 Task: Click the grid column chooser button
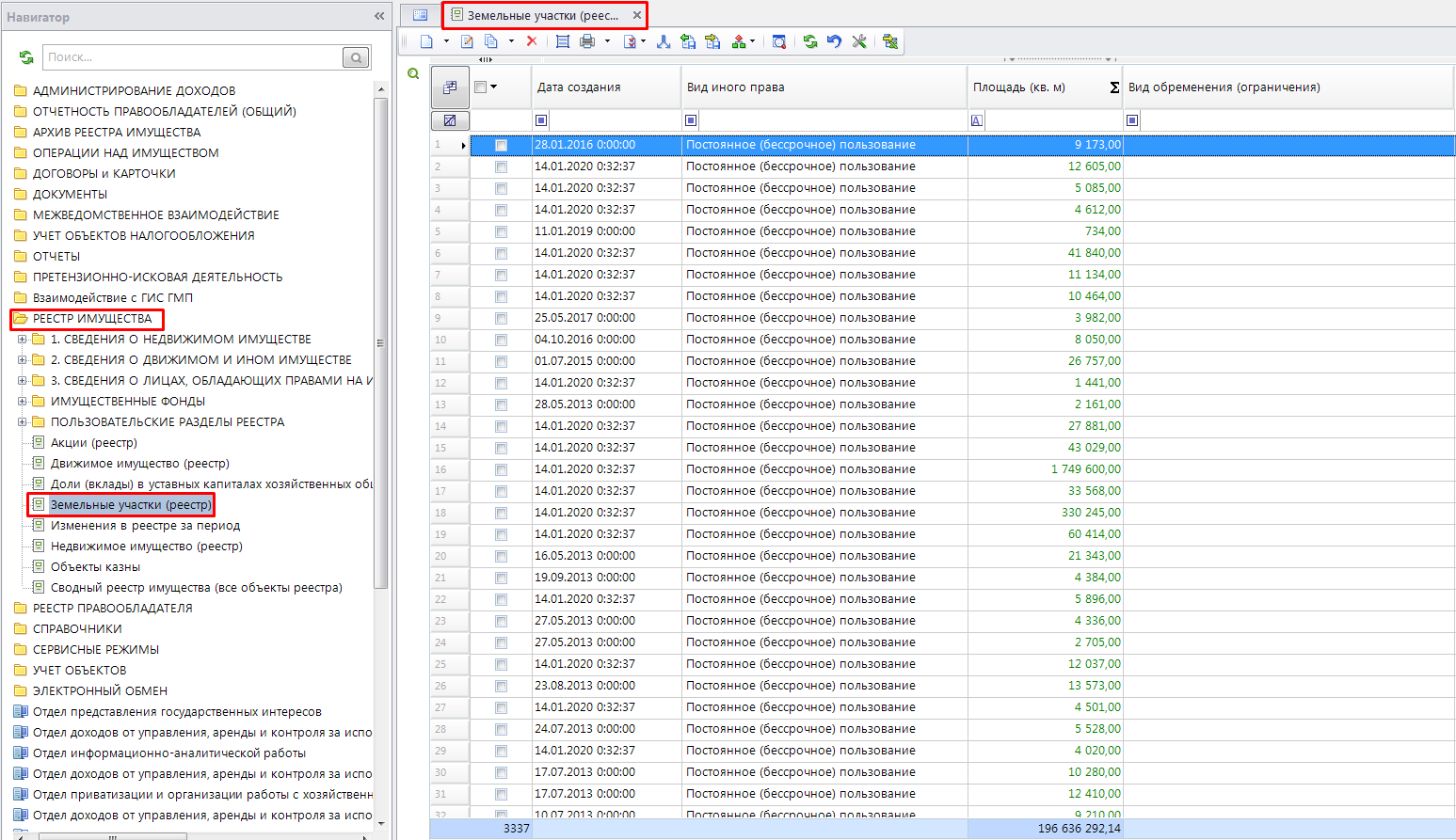(x=450, y=87)
